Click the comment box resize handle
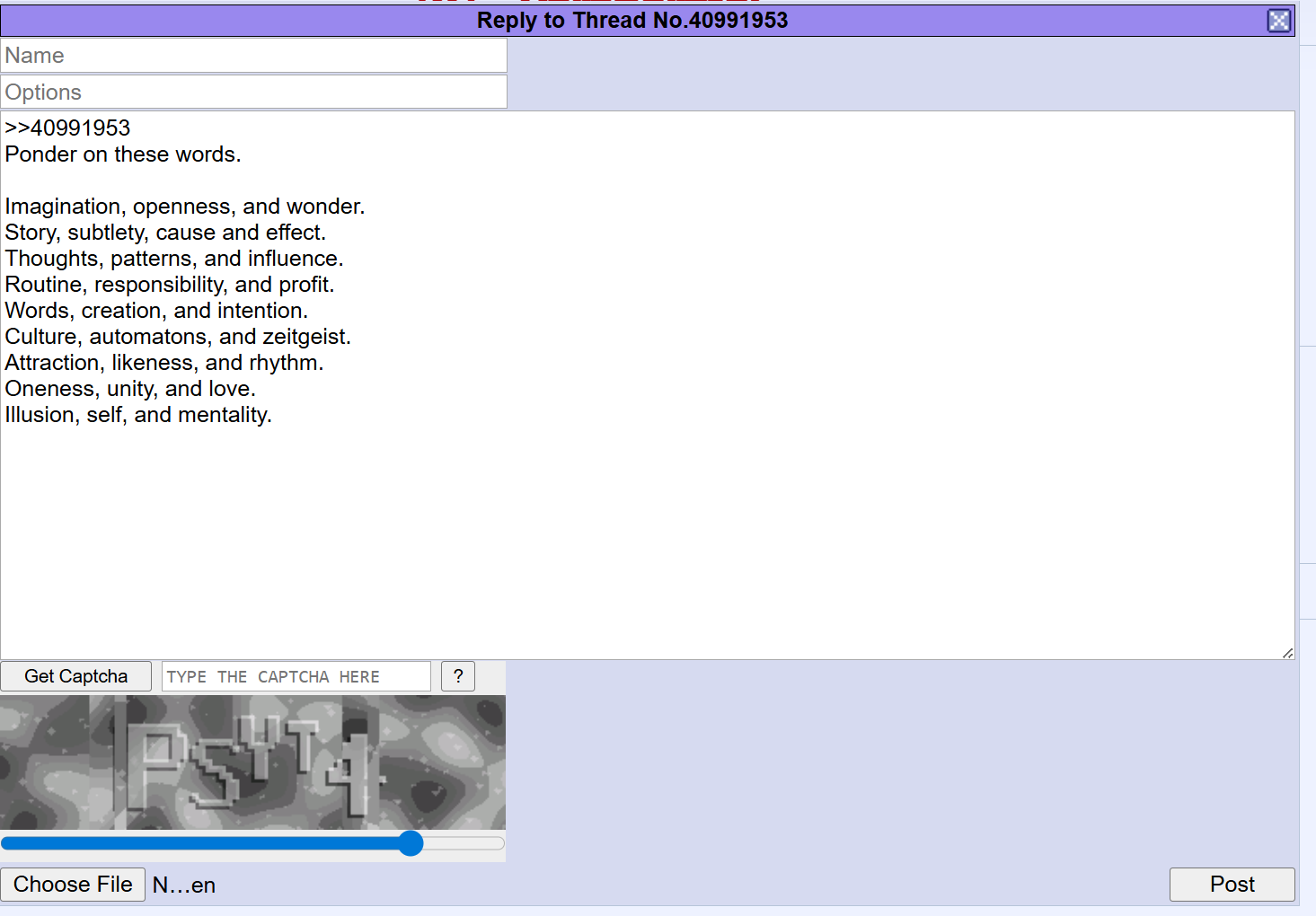The height and width of the screenshot is (916, 1316). 1287,653
